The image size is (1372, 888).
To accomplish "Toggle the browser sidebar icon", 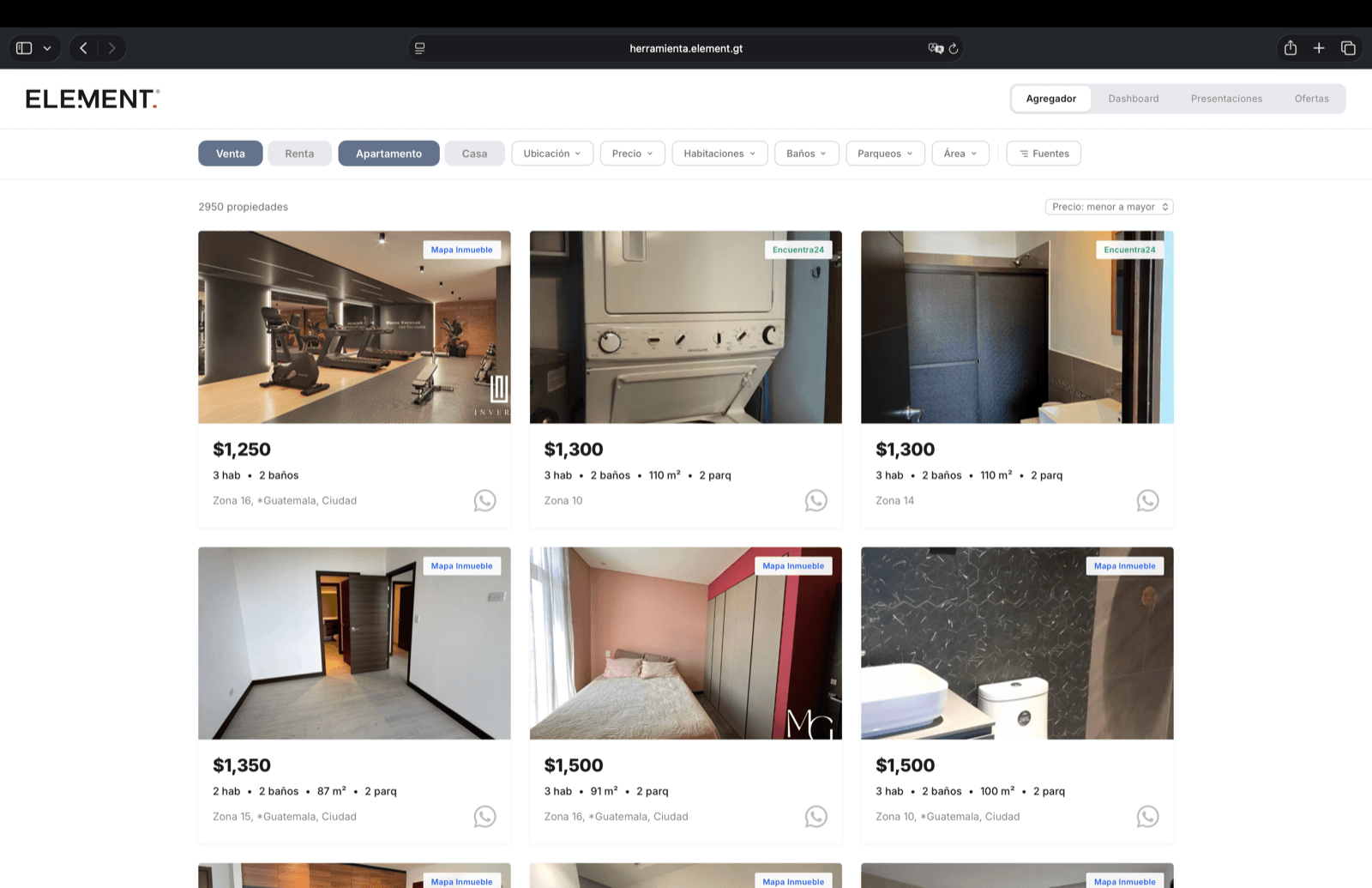I will [26, 48].
